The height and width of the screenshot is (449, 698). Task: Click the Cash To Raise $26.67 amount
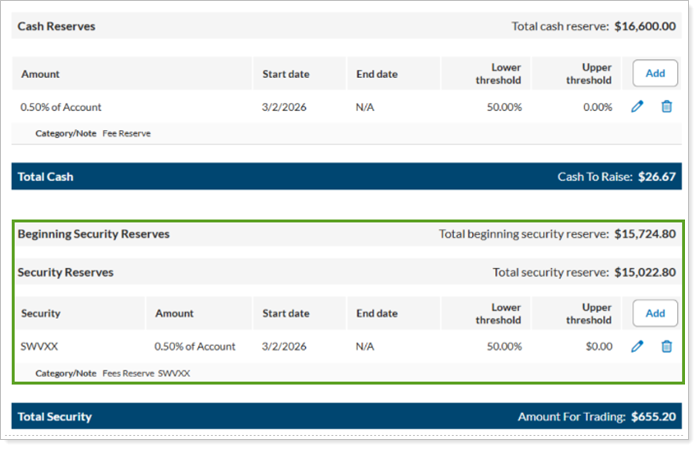658,177
